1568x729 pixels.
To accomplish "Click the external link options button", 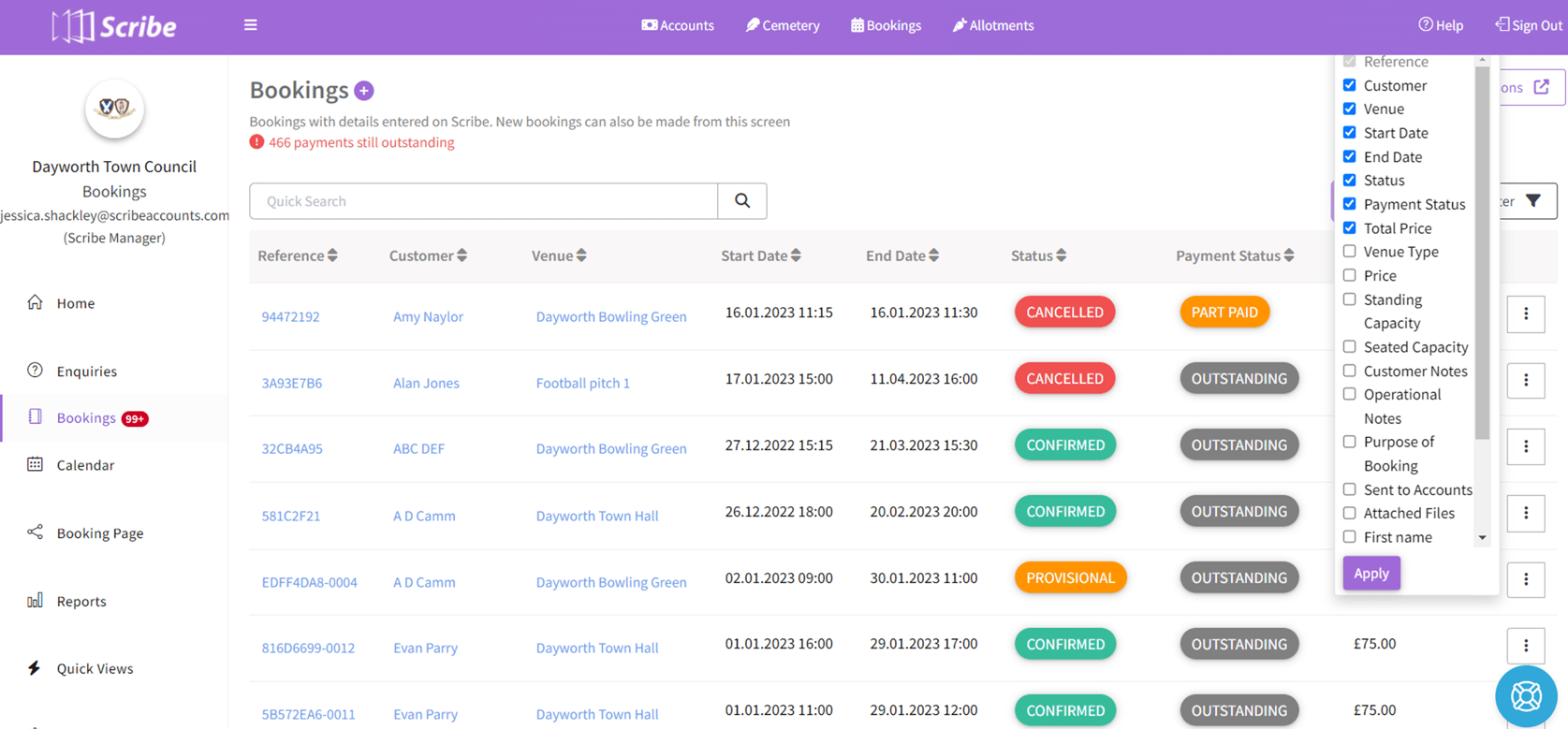I will [1532, 87].
